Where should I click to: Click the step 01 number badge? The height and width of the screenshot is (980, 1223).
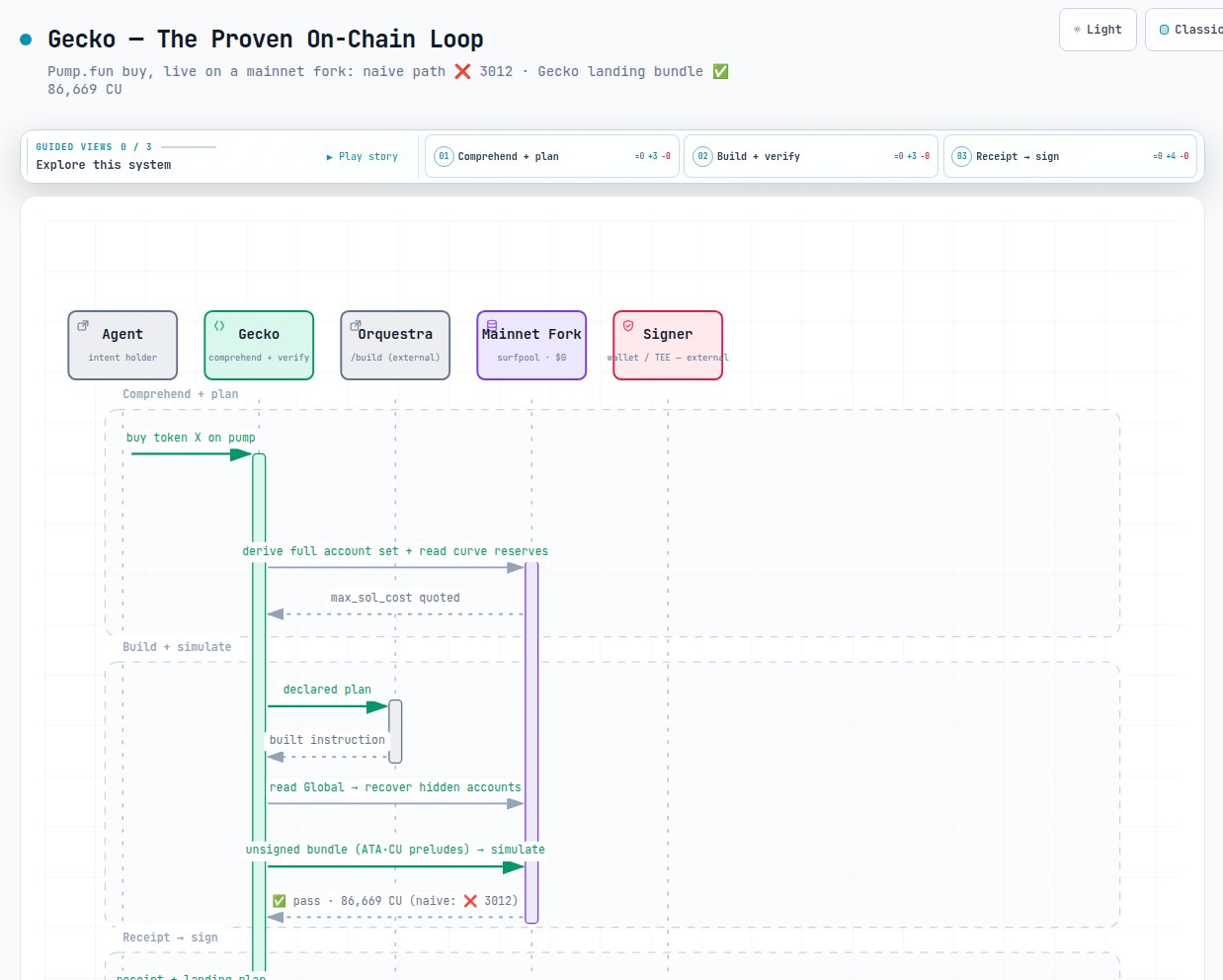tap(444, 156)
